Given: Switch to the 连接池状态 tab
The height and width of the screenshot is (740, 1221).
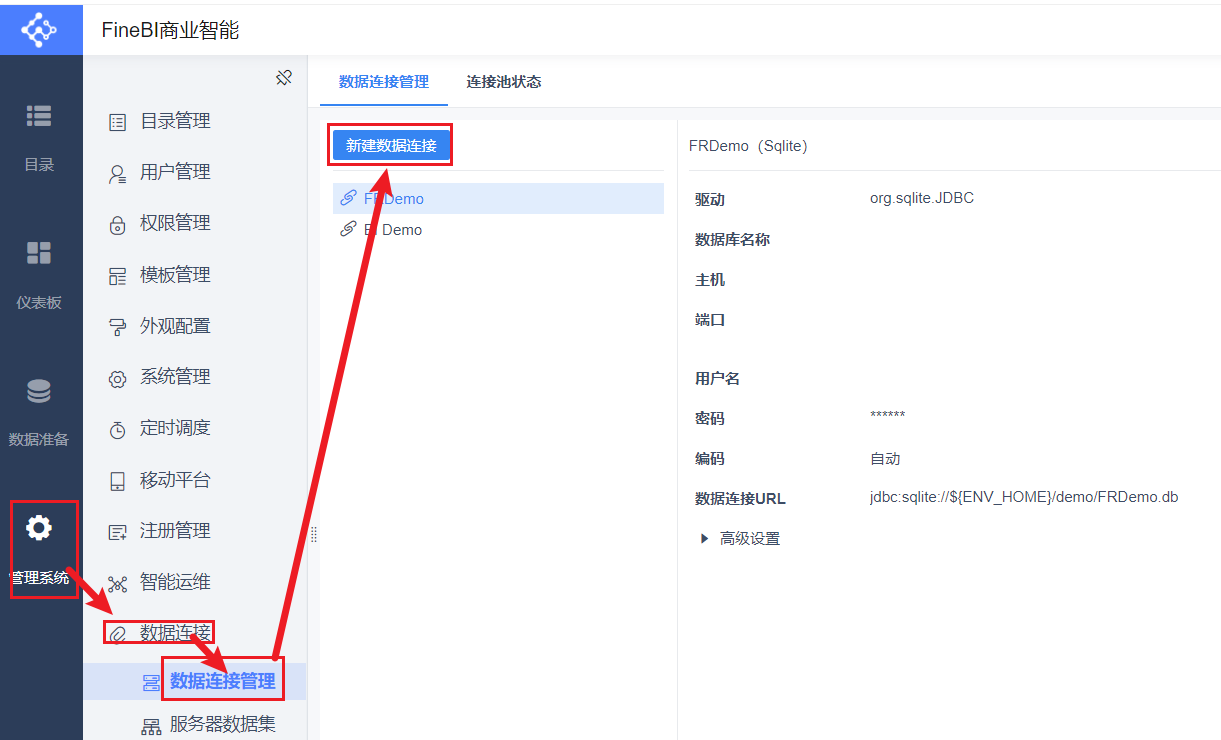Looking at the screenshot, I should click(x=504, y=82).
